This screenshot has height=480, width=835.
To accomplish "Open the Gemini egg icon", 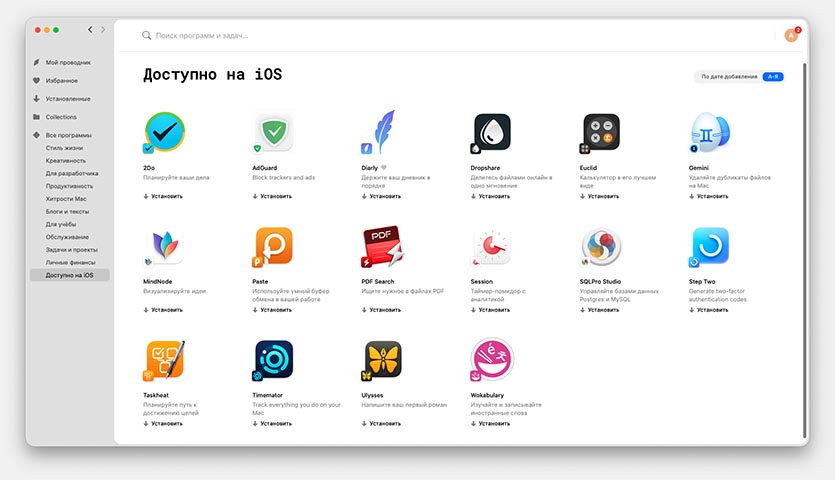I will point(710,132).
